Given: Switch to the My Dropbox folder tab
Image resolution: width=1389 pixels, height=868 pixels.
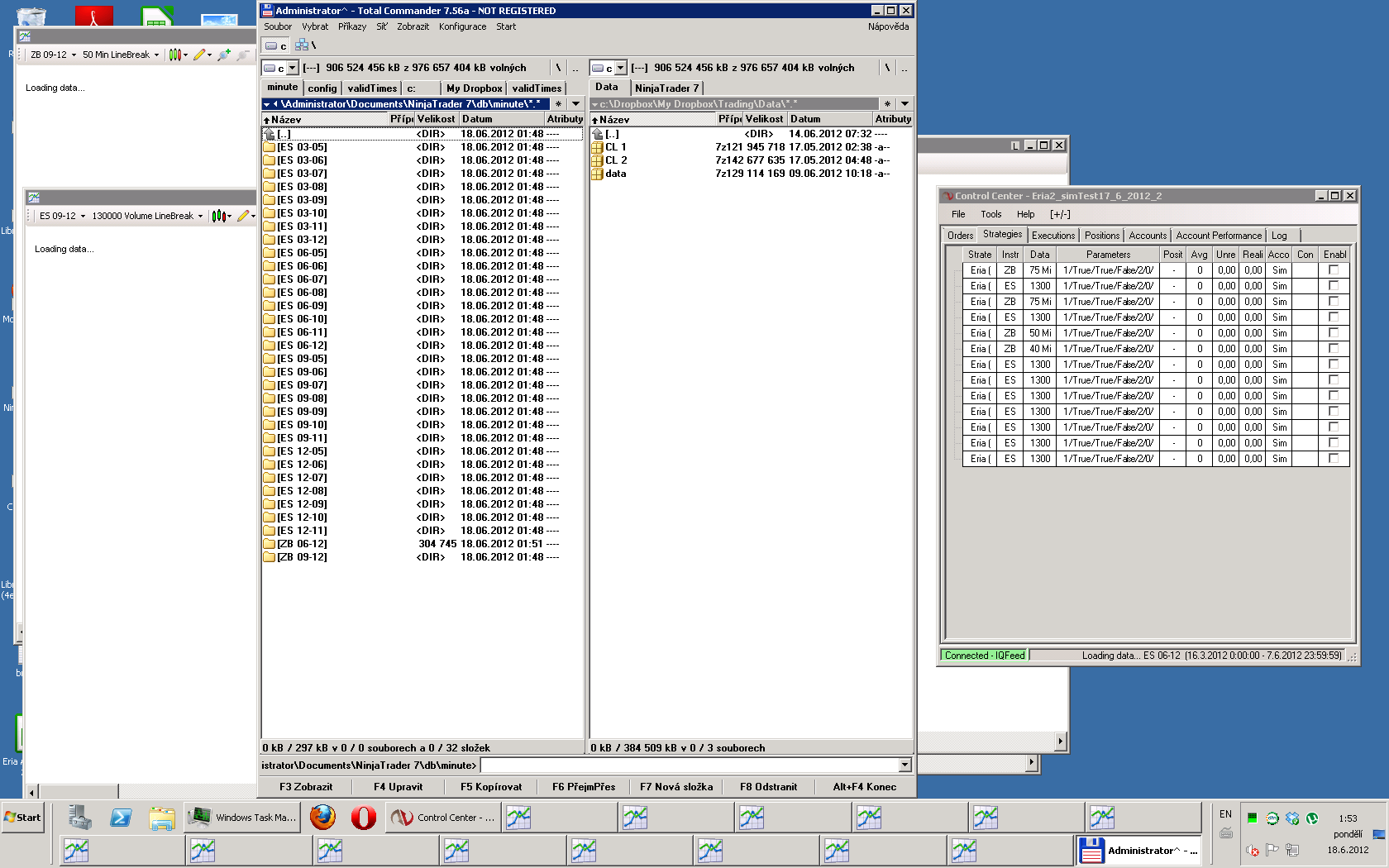Looking at the screenshot, I should click(474, 88).
